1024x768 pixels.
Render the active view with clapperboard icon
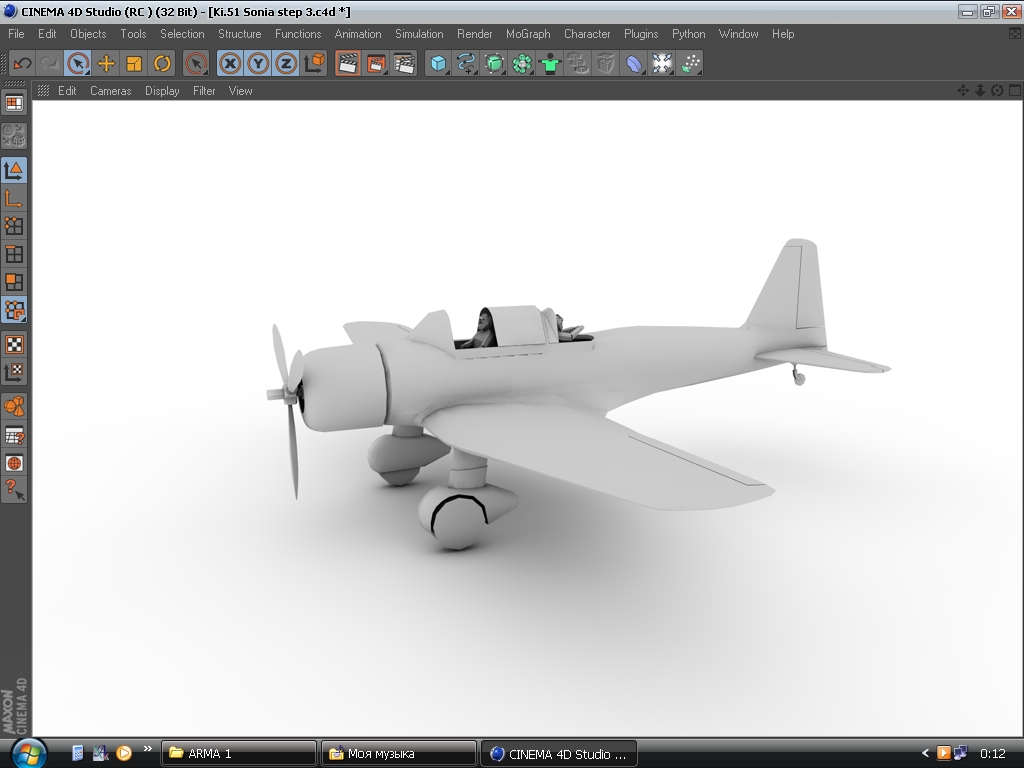pyautogui.click(x=348, y=64)
